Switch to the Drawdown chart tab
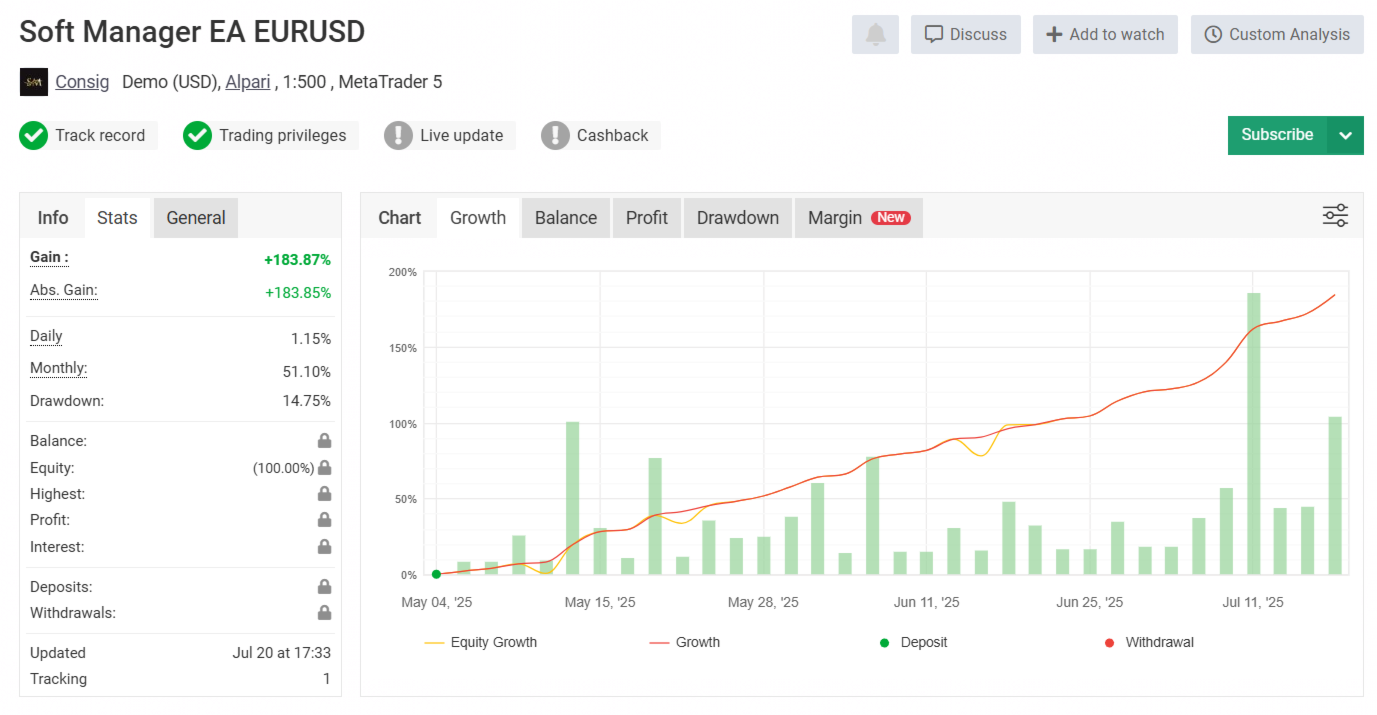 737,218
